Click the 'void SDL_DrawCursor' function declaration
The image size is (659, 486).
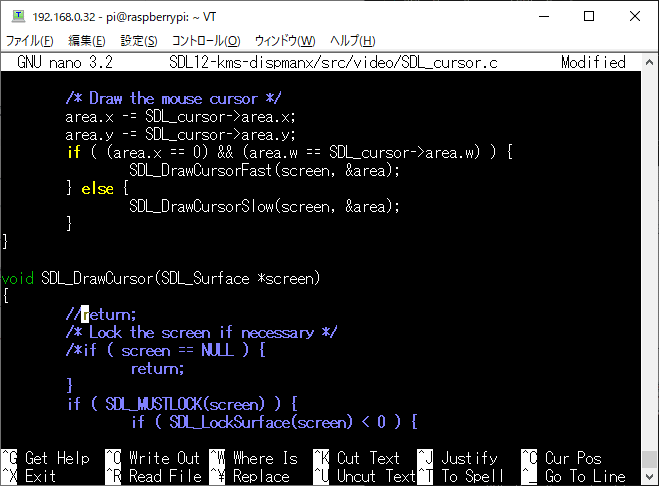161,278
